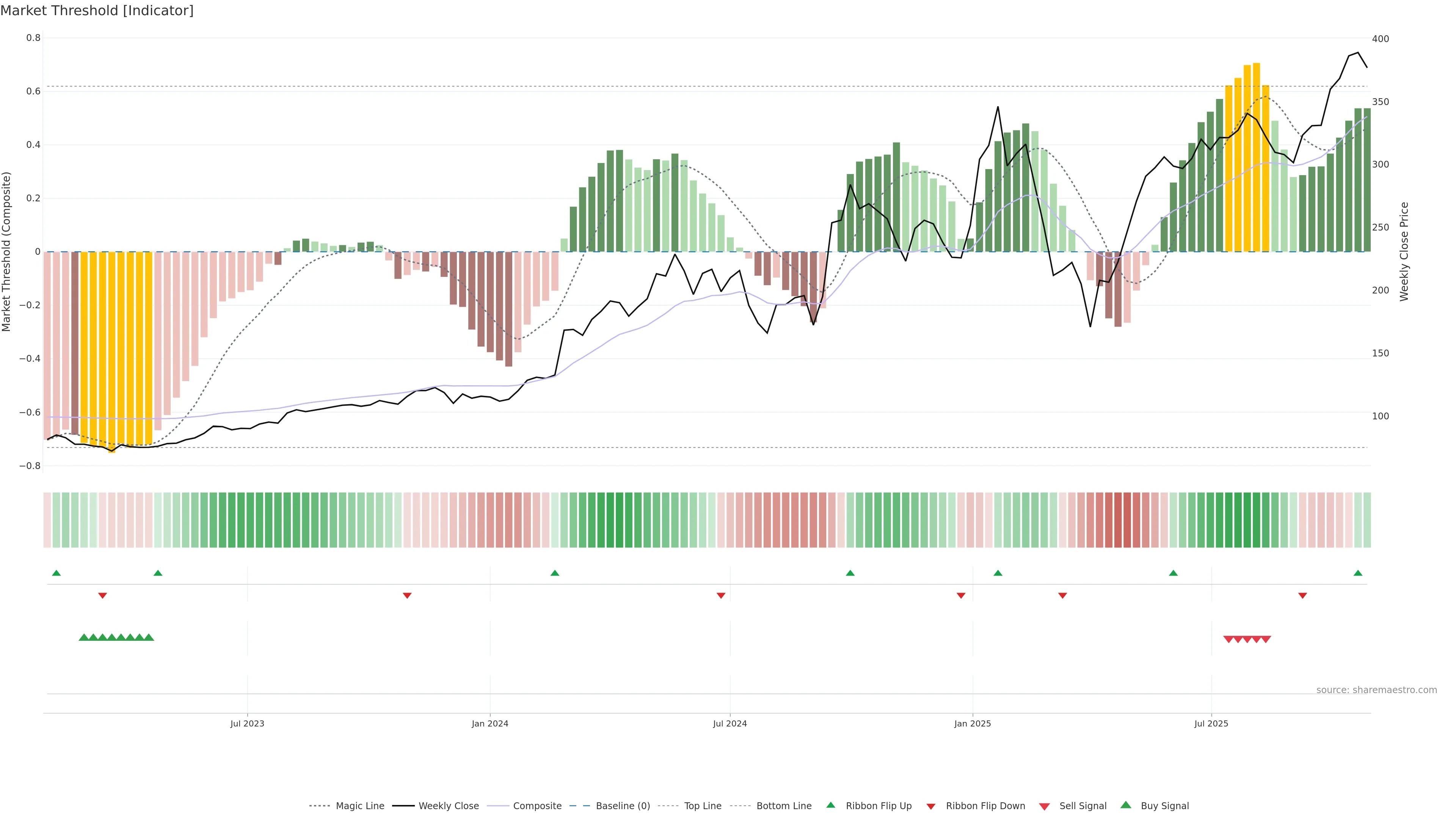Click the Baseline (0) legend entry
The width and height of the screenshot is (1456, 819).
622,806
